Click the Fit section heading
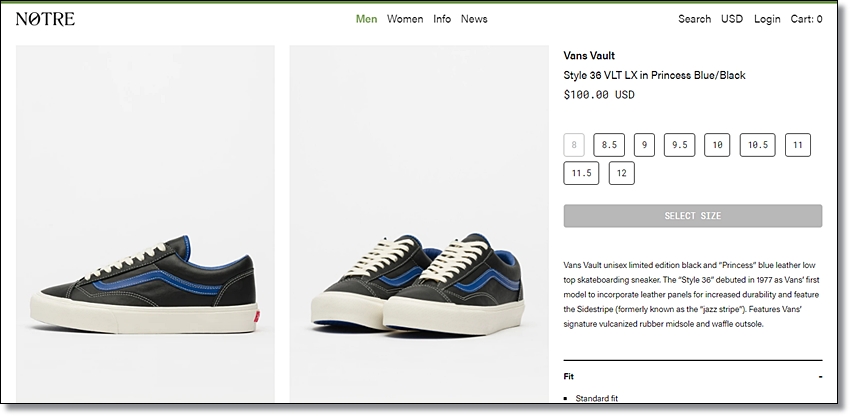 [x=569, y=376]
